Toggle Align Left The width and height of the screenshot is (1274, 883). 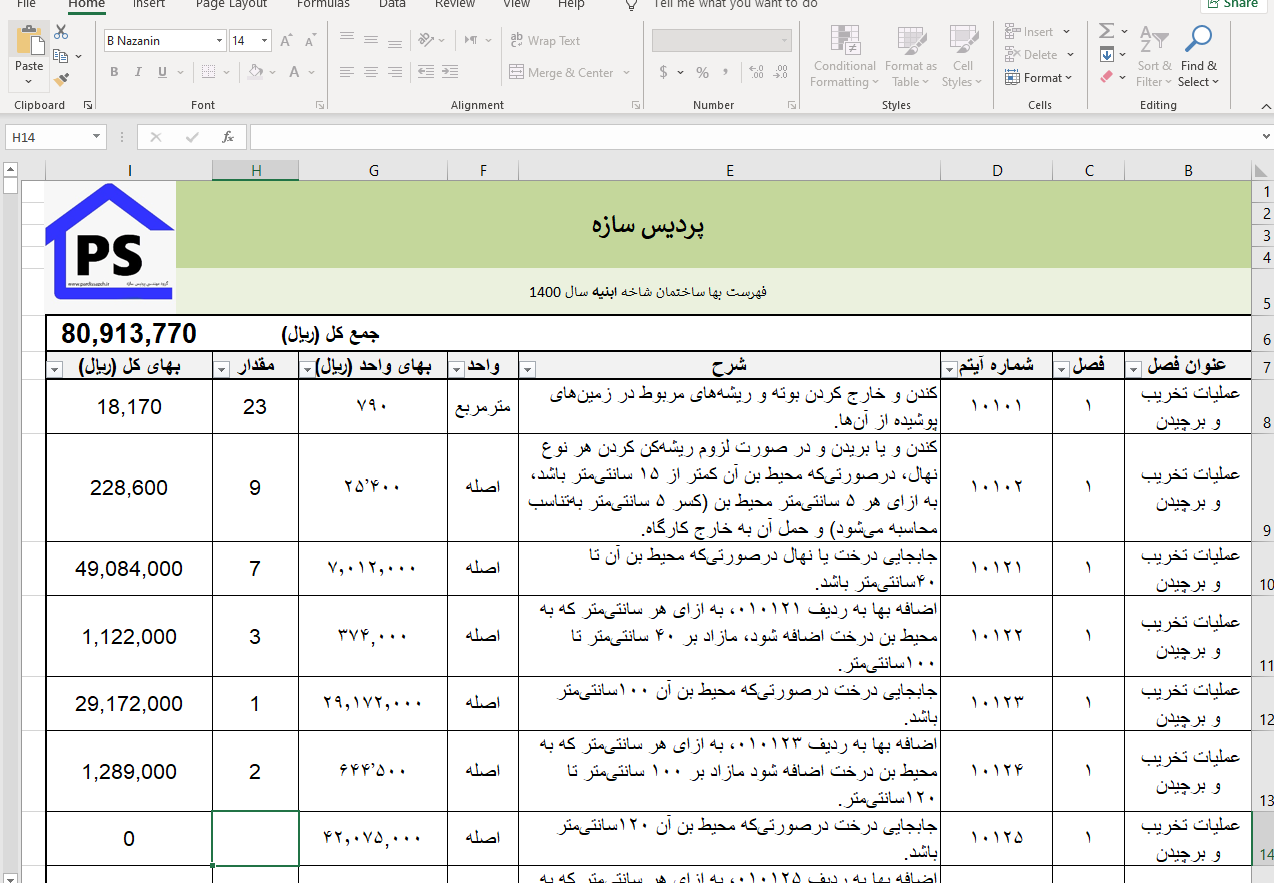click(x=347, y=72)
